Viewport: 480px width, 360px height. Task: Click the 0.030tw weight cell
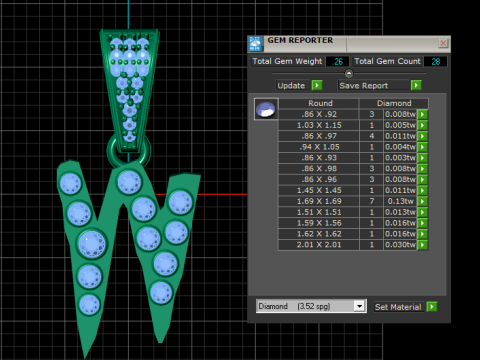tap(400, 245)
